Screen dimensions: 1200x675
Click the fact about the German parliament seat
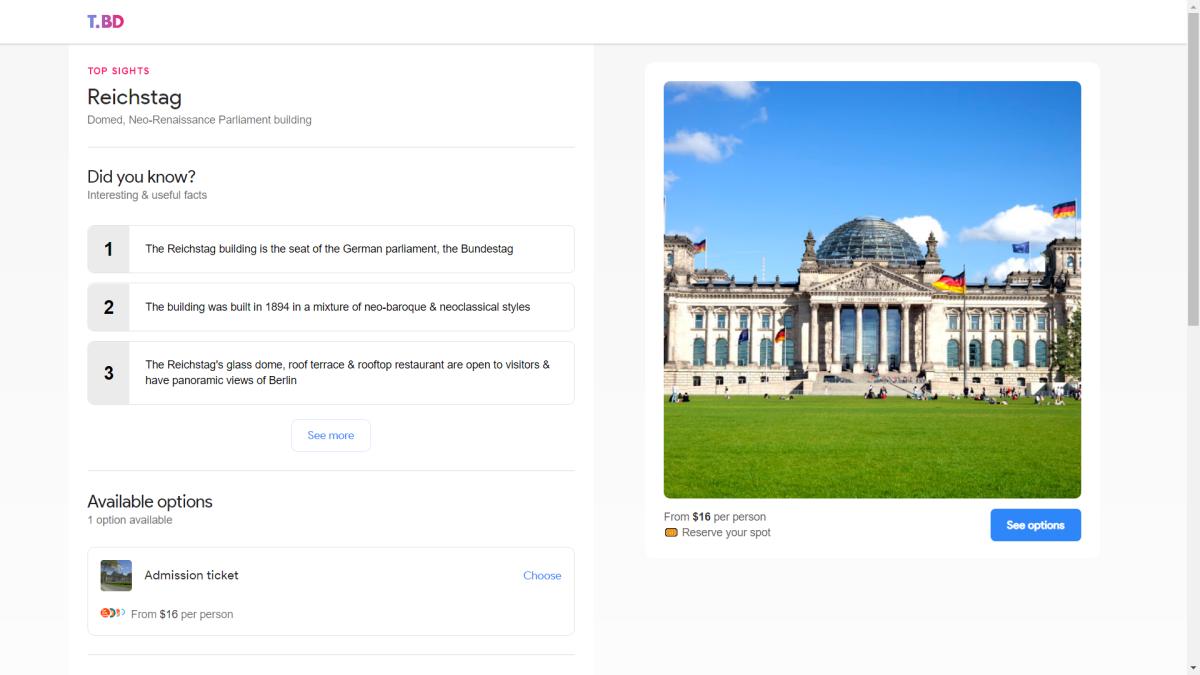[x=329, y=249]
